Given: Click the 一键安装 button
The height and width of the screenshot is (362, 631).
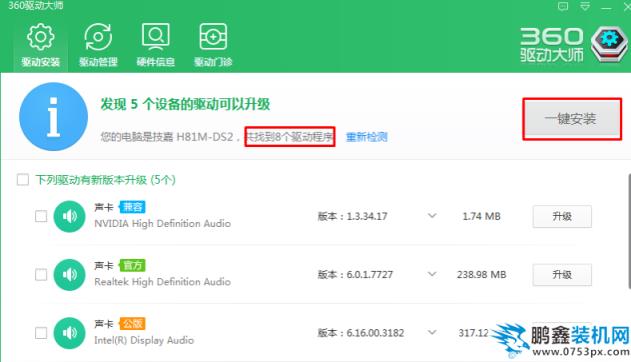Looking at the screenshot, I should pos(572,119).
